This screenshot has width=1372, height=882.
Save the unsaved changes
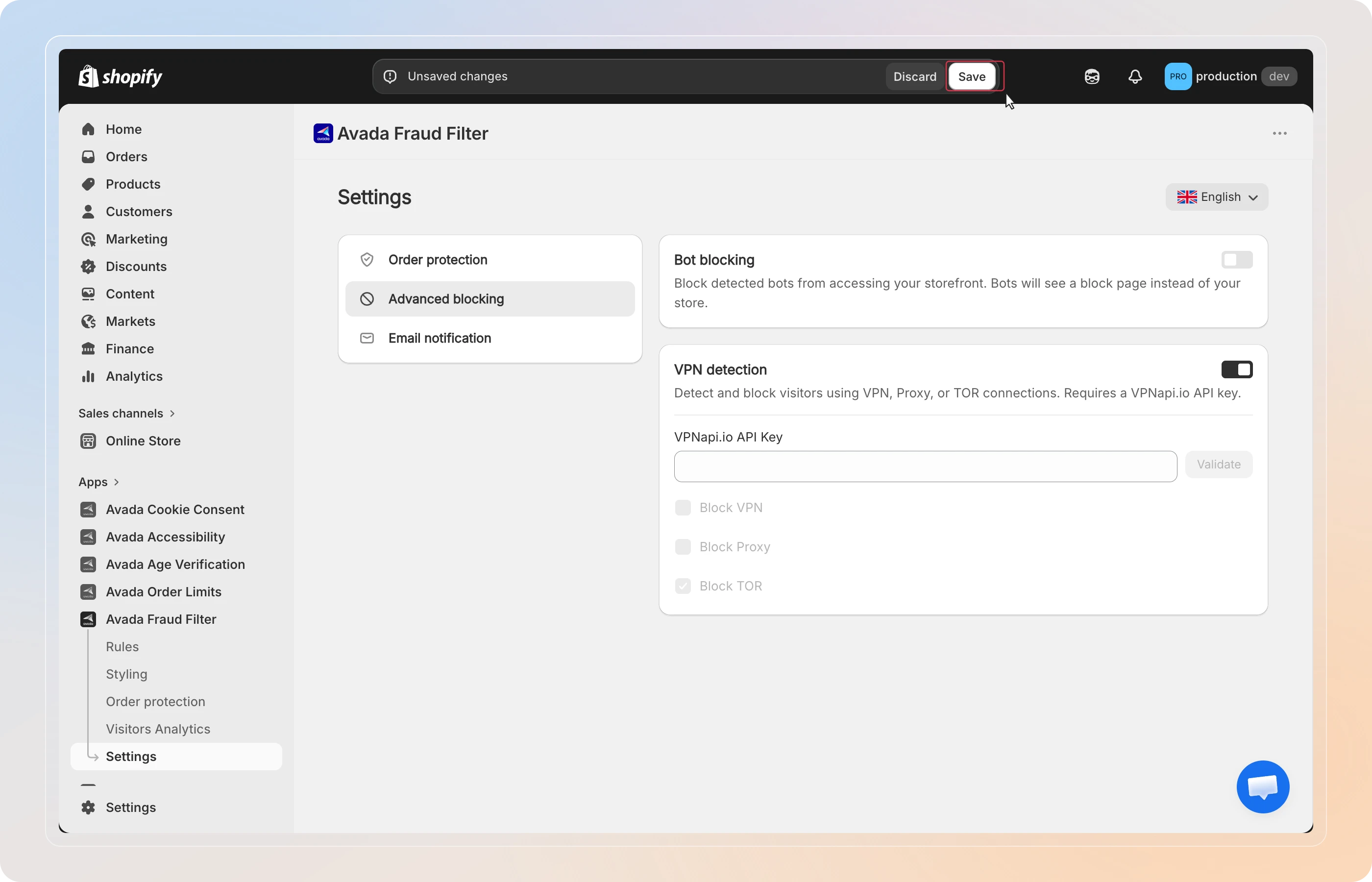coord(972,77)
